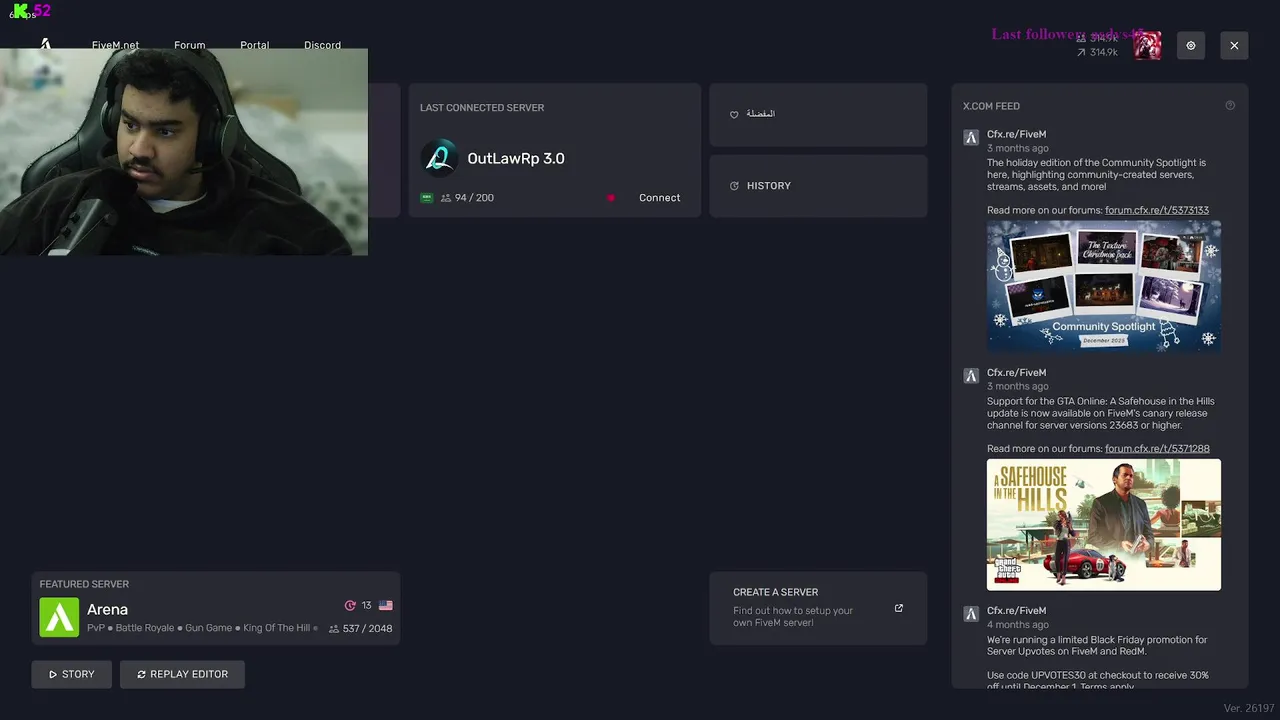This screenshot has height=720, width=1280.
Task: Launch STORY mode button
Action: [72, 674]
